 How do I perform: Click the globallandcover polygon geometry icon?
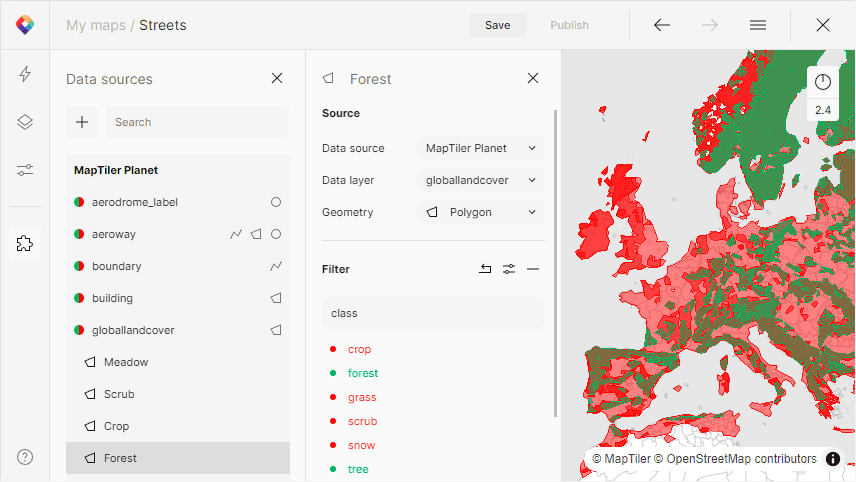[x=276, y=330]
